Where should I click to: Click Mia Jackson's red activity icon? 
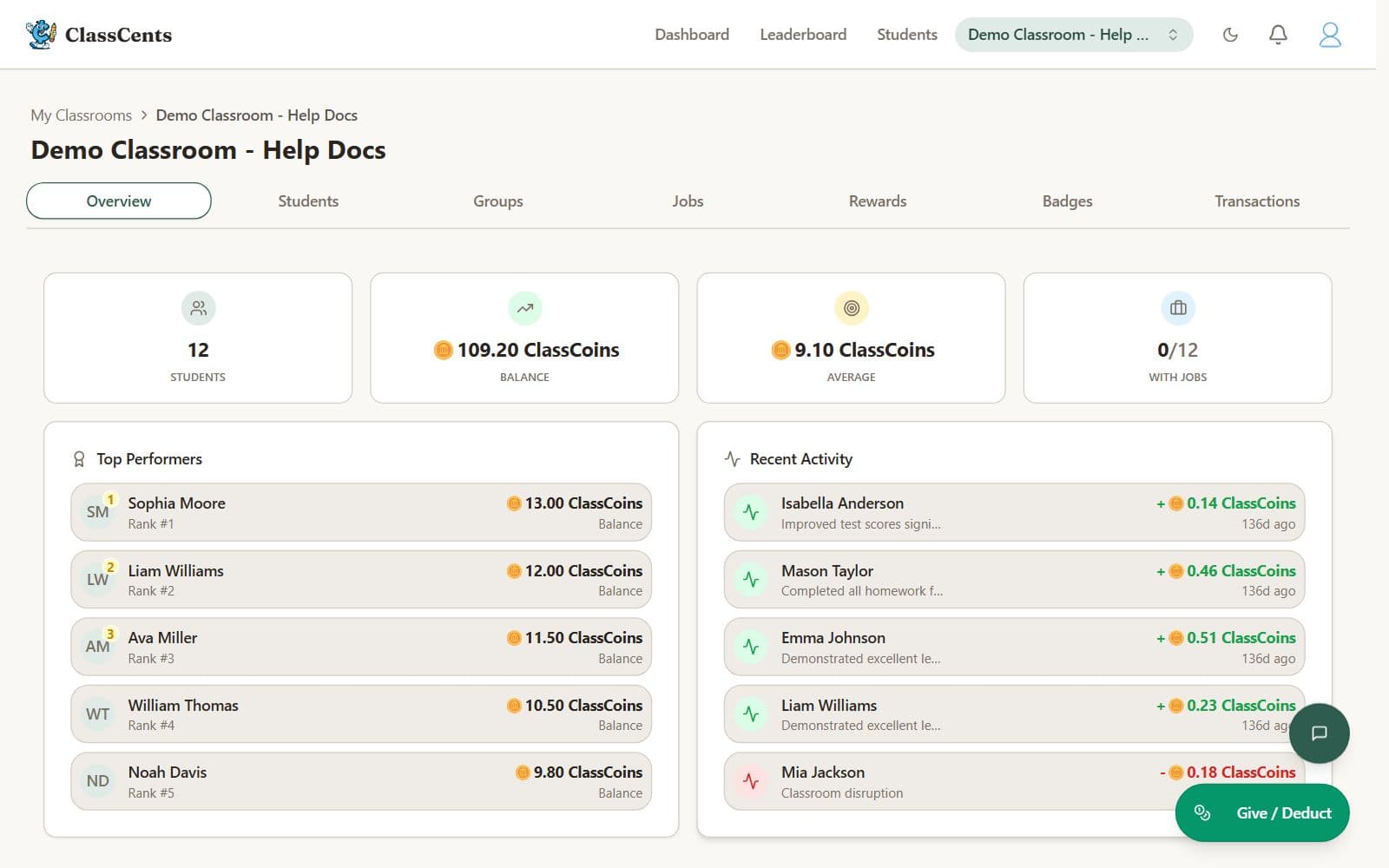[x=751, y=781]
